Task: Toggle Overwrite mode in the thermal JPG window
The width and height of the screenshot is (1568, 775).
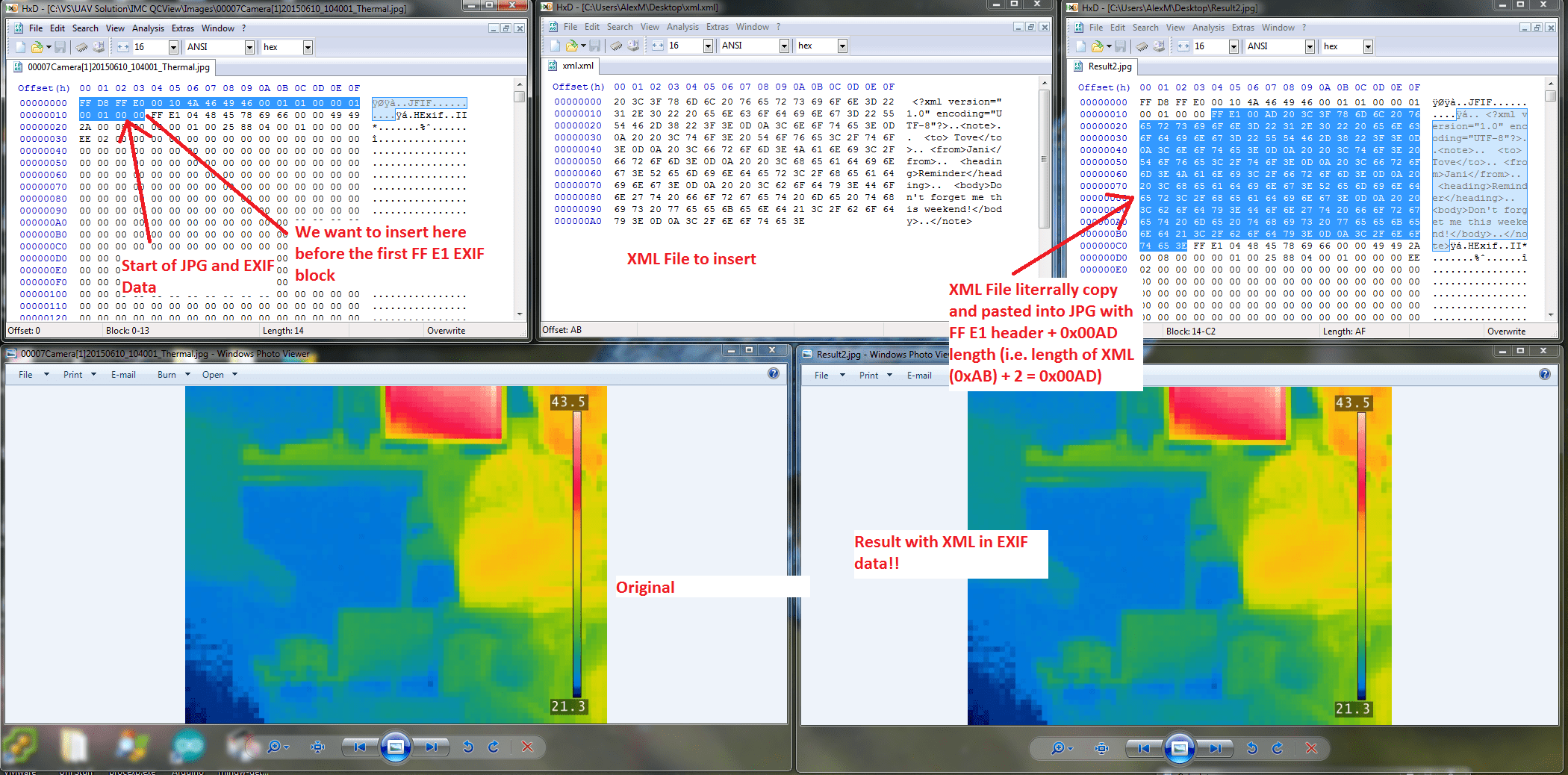Action: [446, 330]
